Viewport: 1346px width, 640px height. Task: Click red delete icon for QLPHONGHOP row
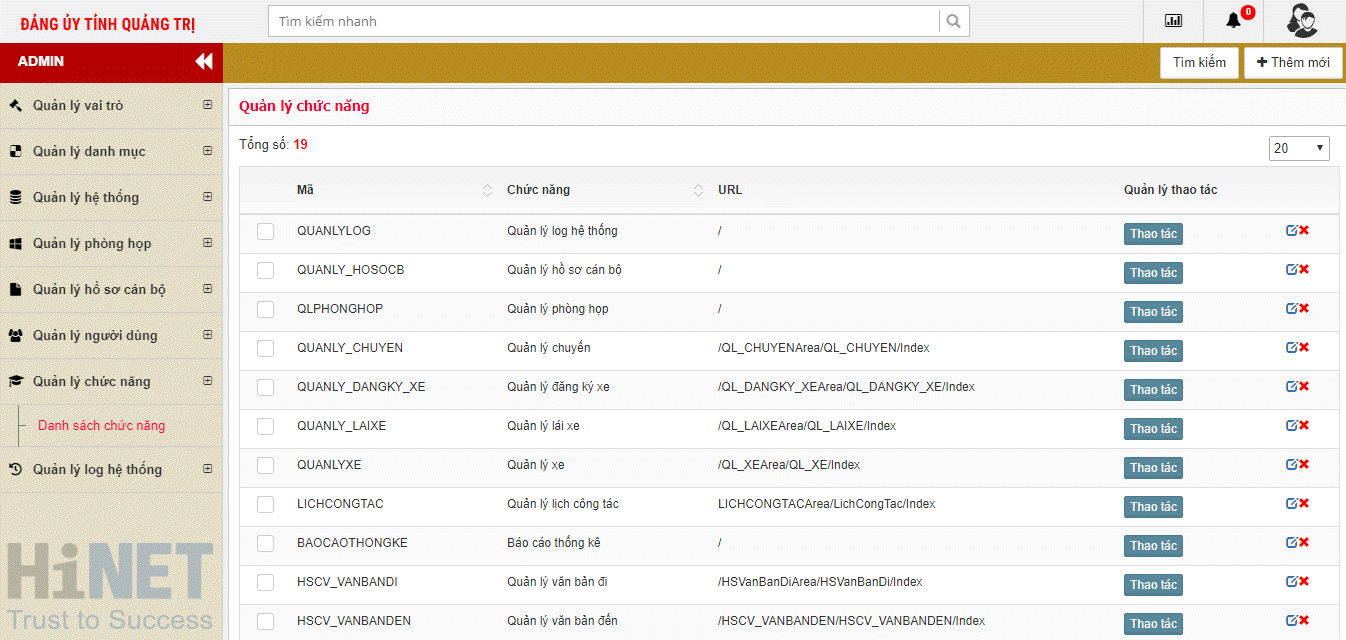click(x=1304, y=309)
